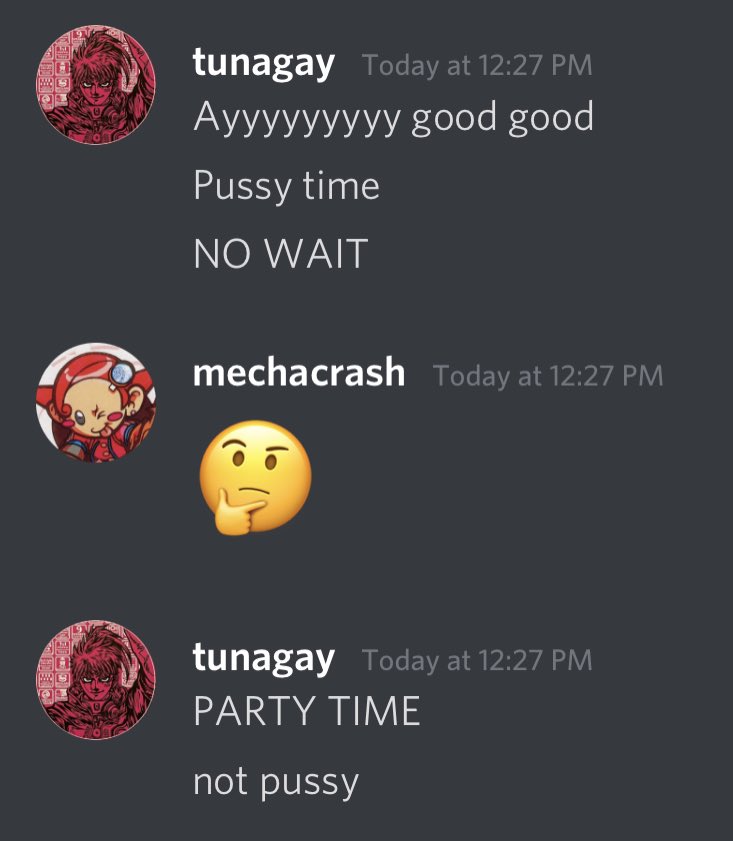Open mechacrash's cartoon avatar
Image resolution: width=733 pixels, height=841 pixels.
click(96, 402)
